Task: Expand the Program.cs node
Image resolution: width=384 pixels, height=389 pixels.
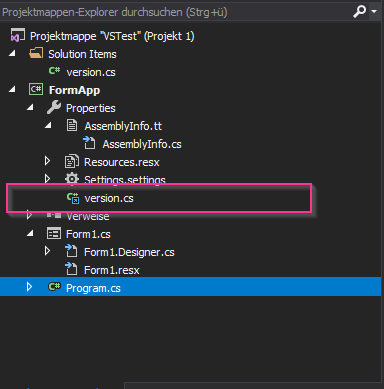Action: [x=29, y=287]
